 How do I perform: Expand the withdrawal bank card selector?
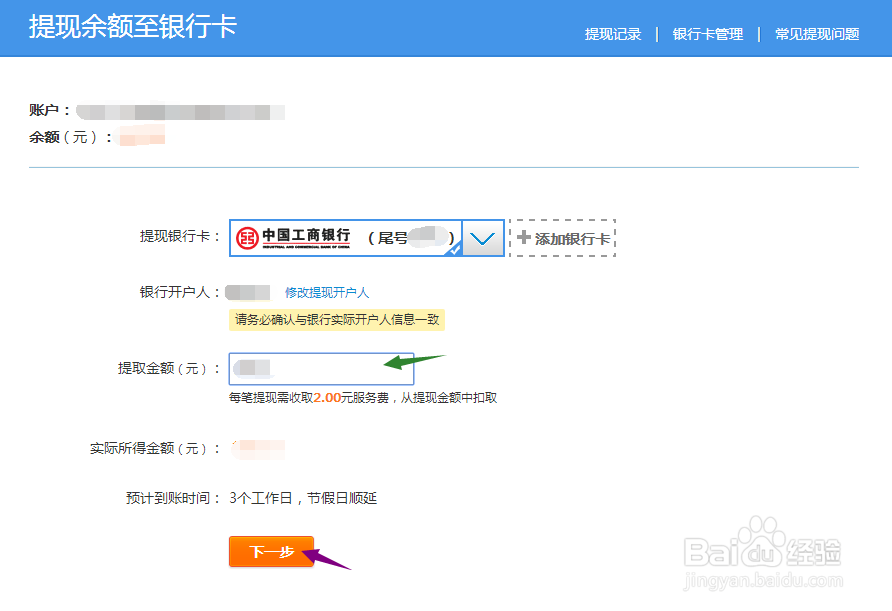pyautogui.click(x=483, y=237)
